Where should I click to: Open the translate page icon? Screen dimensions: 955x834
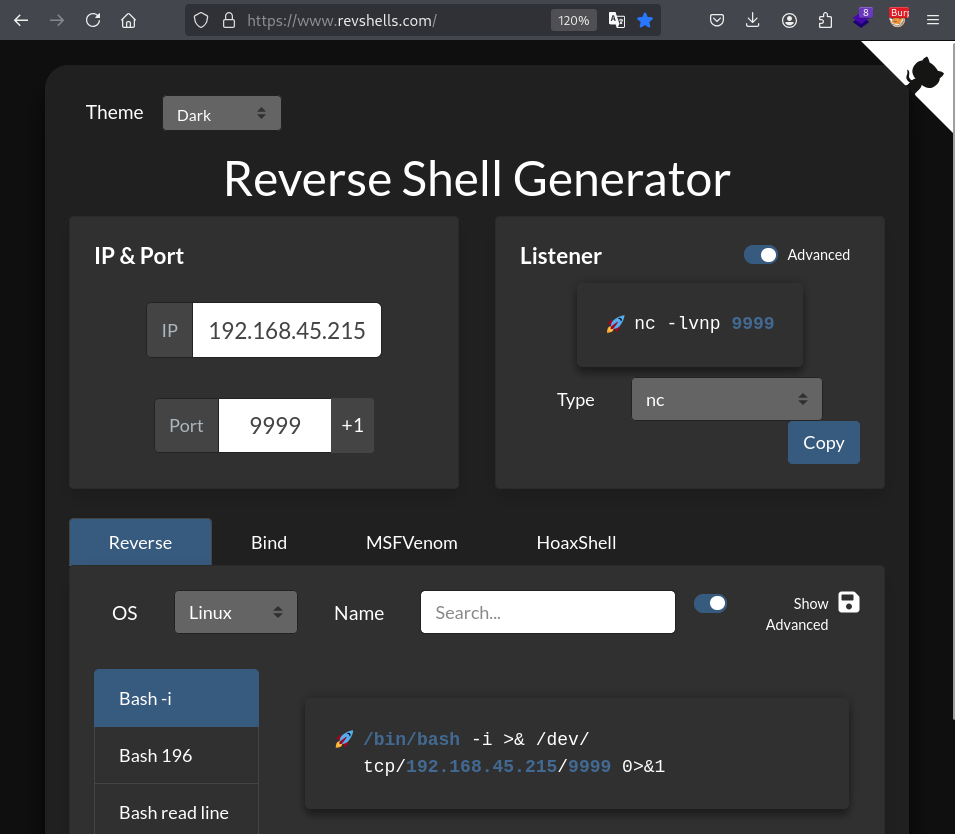616,20
